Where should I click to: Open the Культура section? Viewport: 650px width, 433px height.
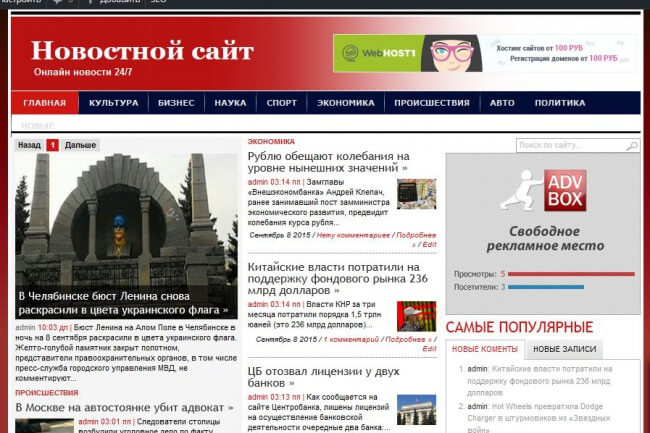click(114, 103)
